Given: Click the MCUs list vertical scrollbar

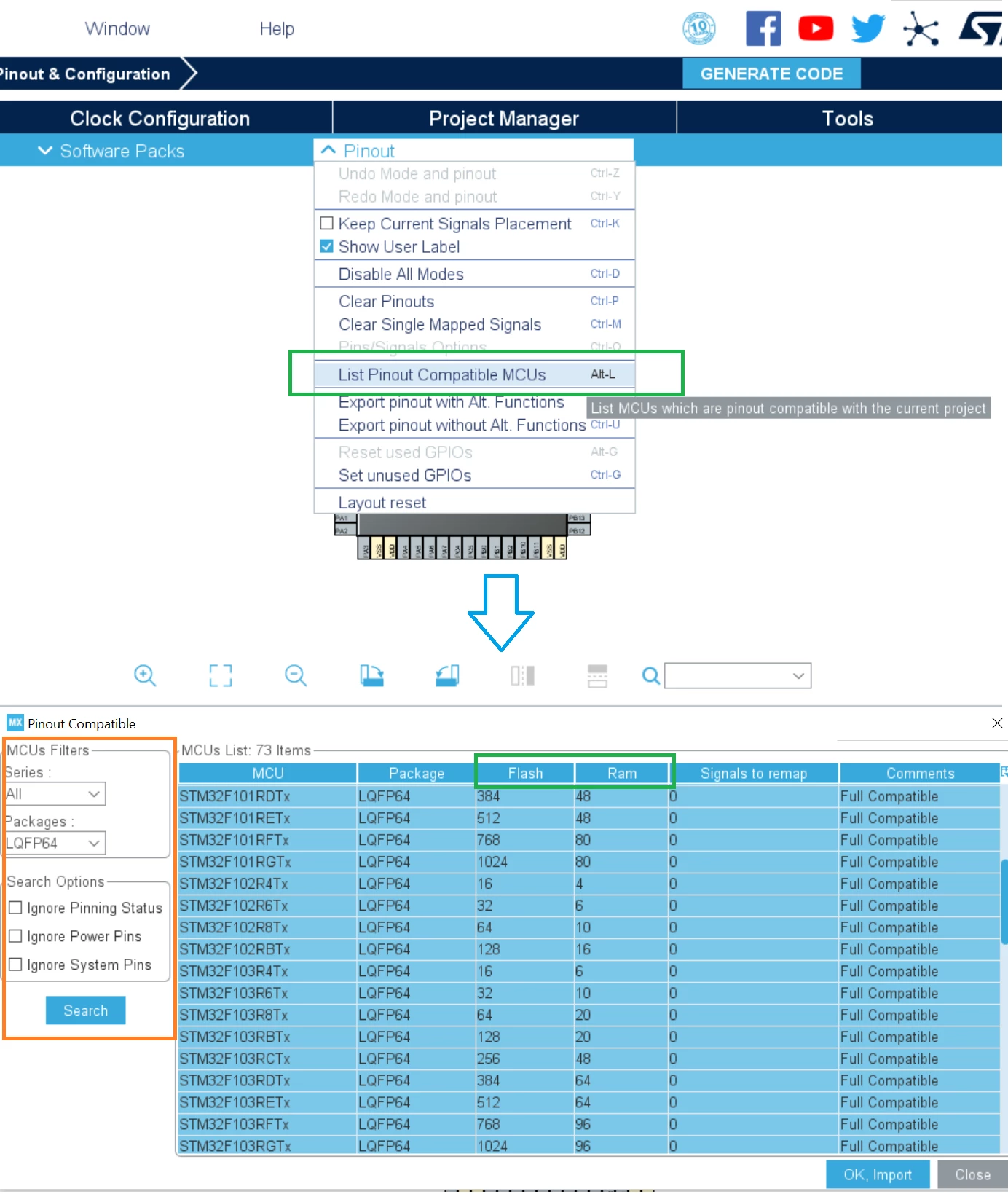Looking at the screenshot, I should (1004, 902).
